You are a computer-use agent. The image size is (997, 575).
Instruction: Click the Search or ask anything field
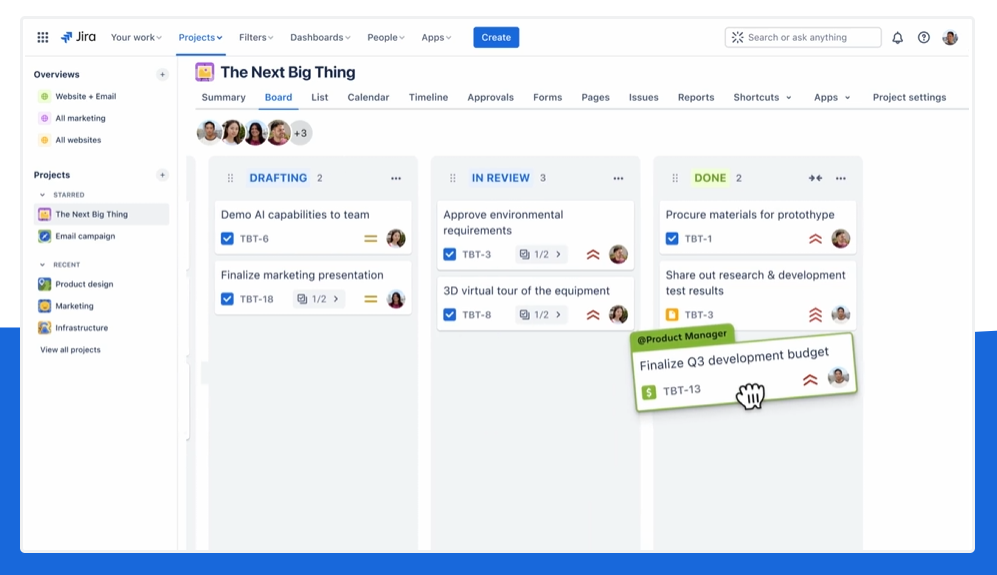tap(803, 38)
